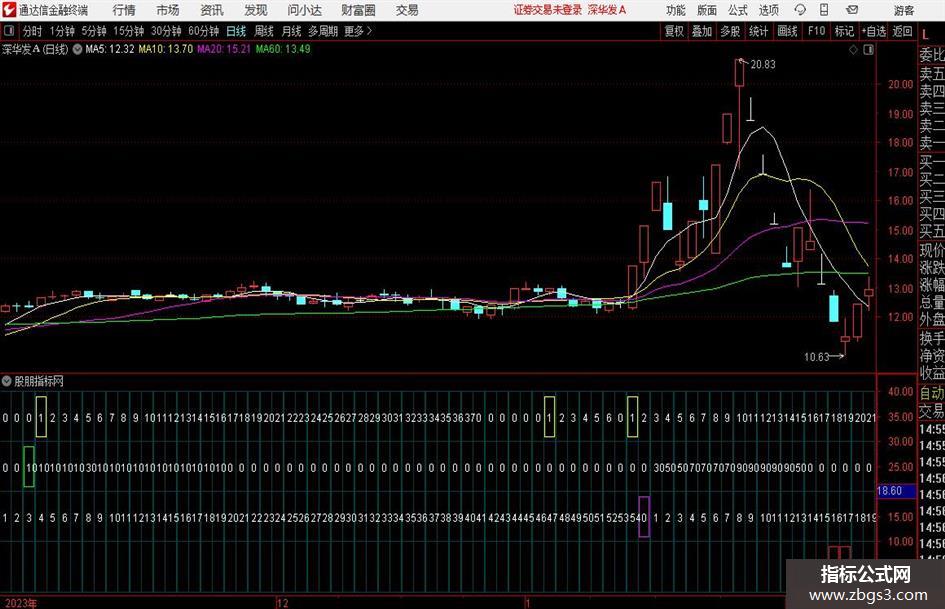The width and height of the screenshot is (945, 609).
Task: Click the 叠加 overlay button
Action: 702,31
